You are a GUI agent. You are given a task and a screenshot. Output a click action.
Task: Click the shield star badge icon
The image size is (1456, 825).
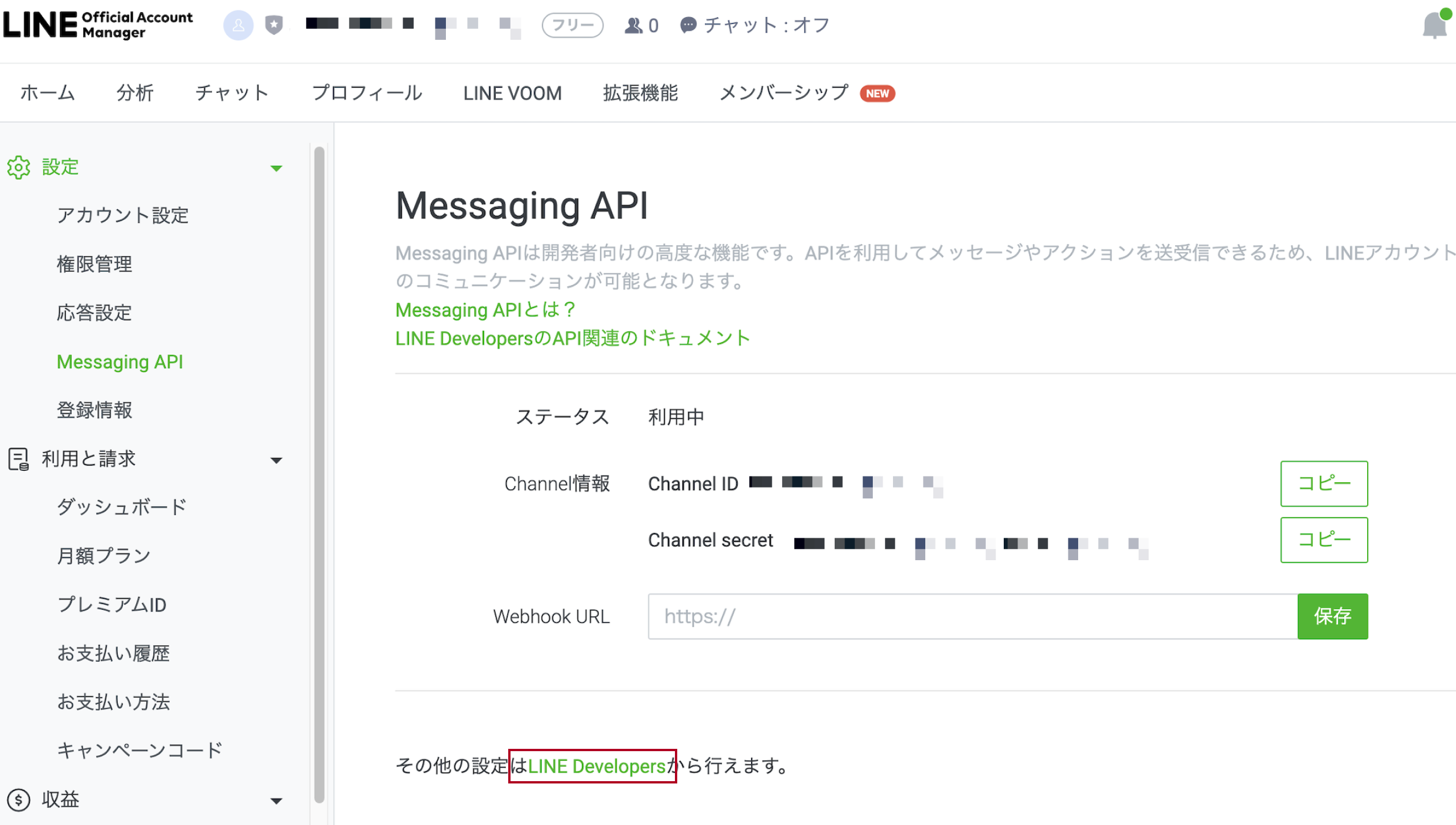[x=274, y=25]
